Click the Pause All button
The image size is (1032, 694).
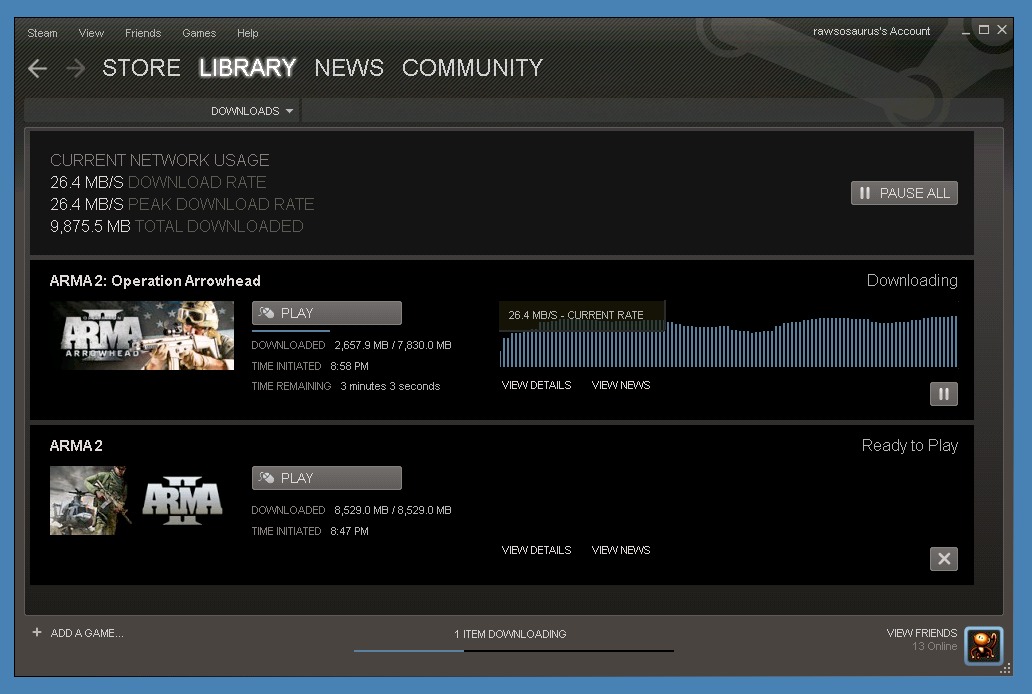(904, 193)
